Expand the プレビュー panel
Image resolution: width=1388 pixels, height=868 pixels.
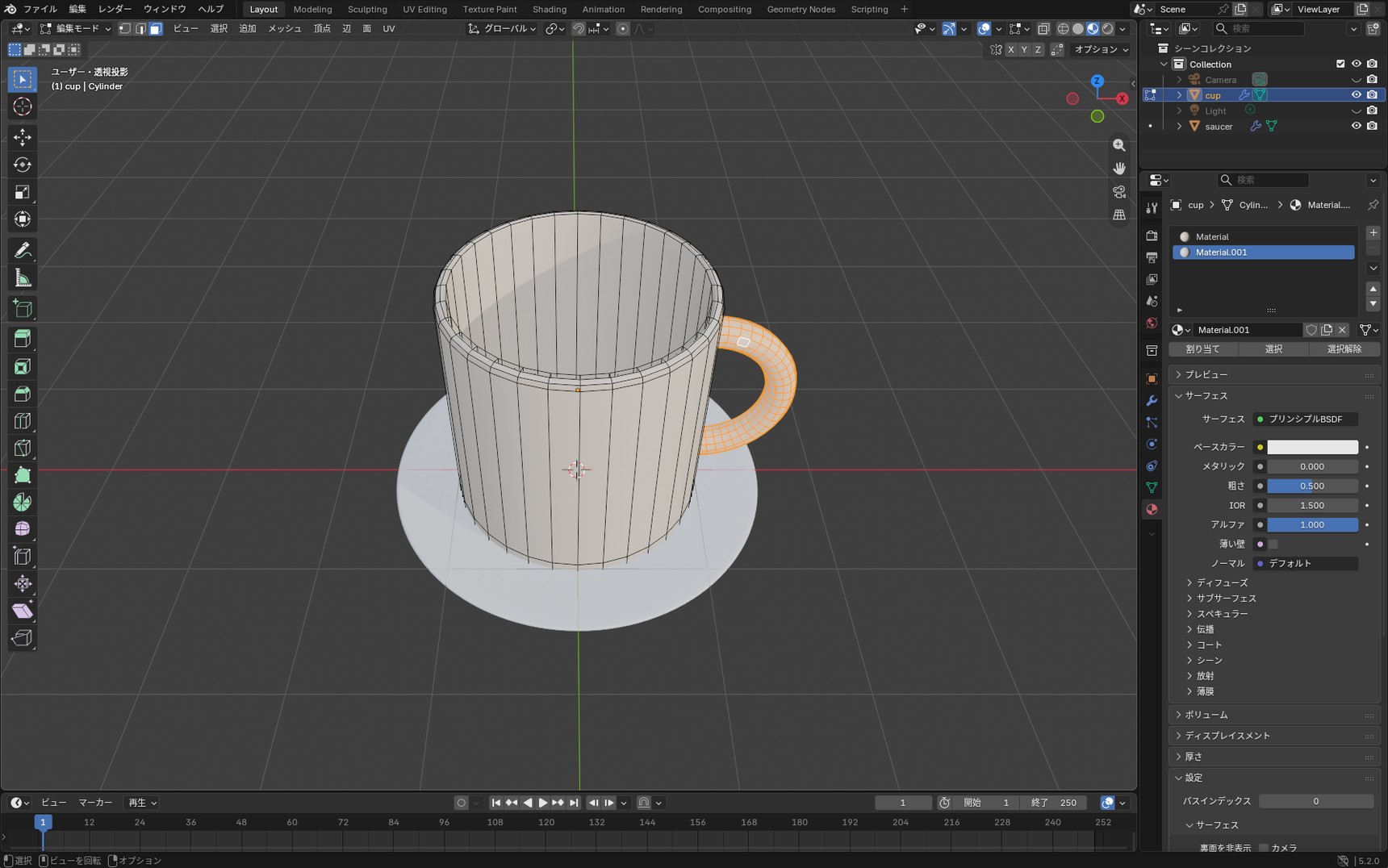[x=1273, y=375]
